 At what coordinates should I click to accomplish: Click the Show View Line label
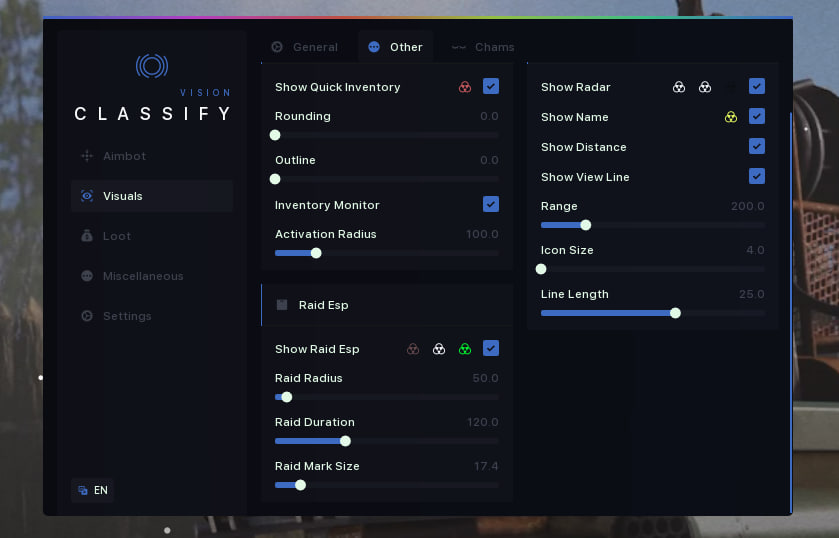click(x=585, y=177)
